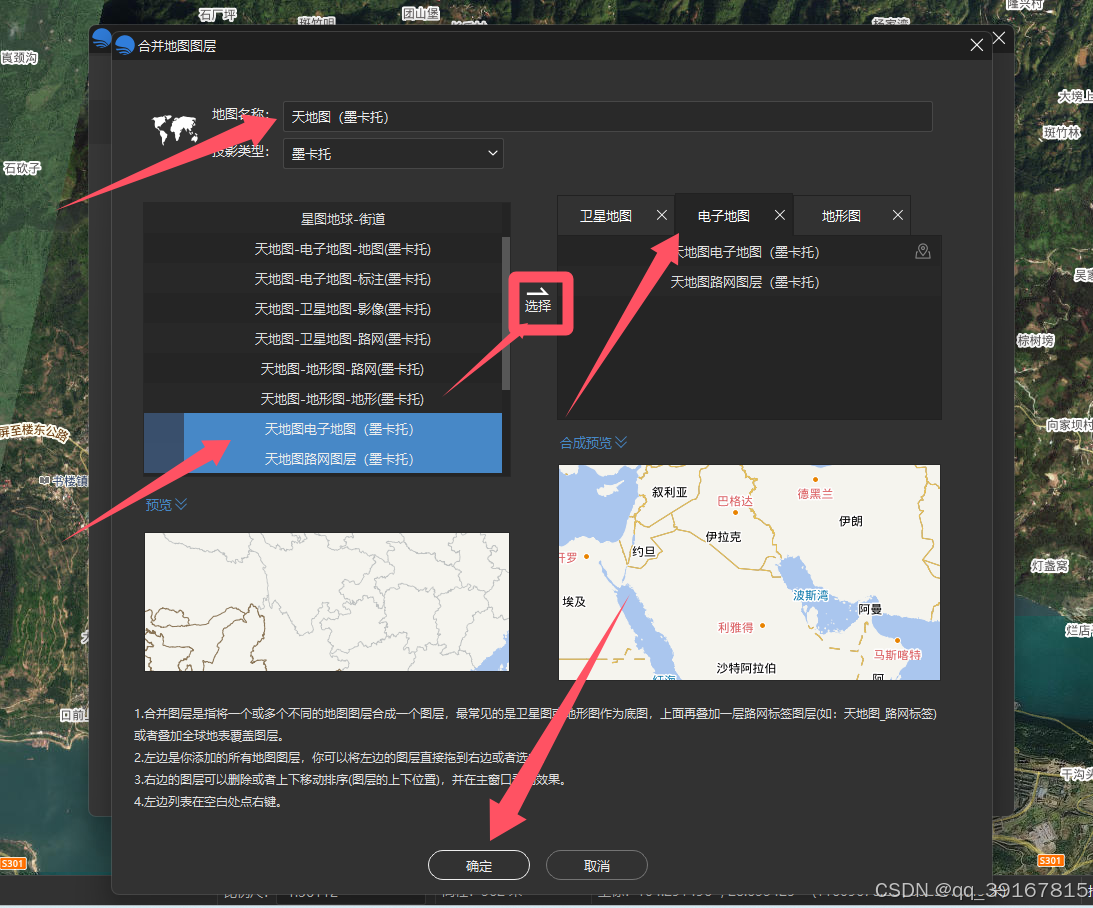
Task: Select 天地图-卫星地图-路网(墨卡托) layer
Action: pos(323,339)
